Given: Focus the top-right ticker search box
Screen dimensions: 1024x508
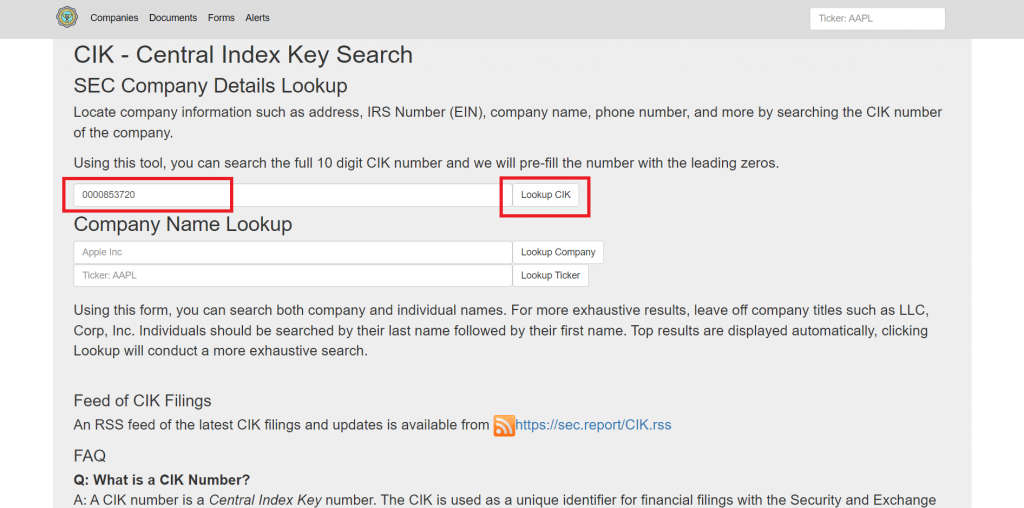Looking at the screenshot, I should tap(876, 19).
